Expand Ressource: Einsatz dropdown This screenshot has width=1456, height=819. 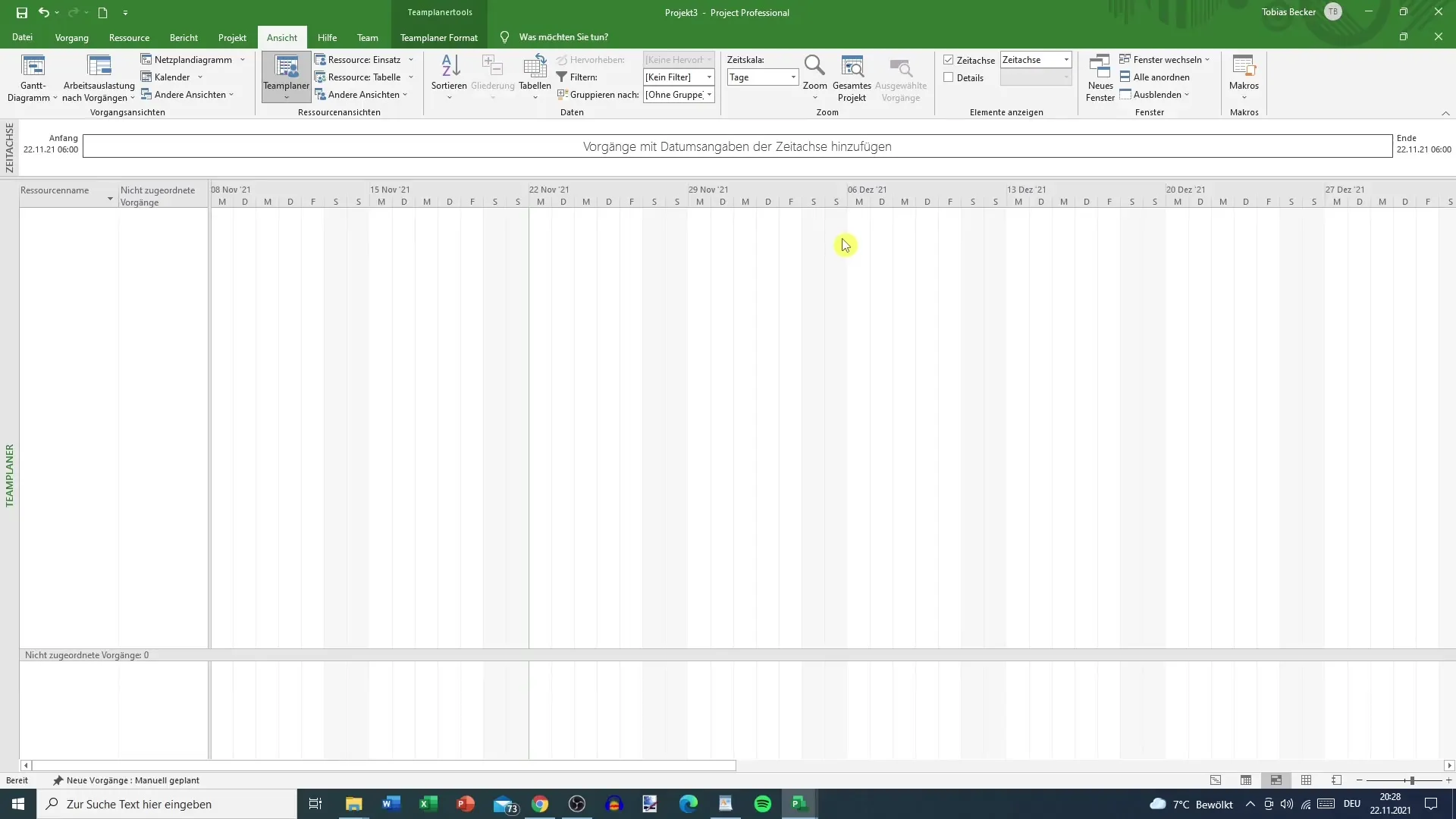410,59
